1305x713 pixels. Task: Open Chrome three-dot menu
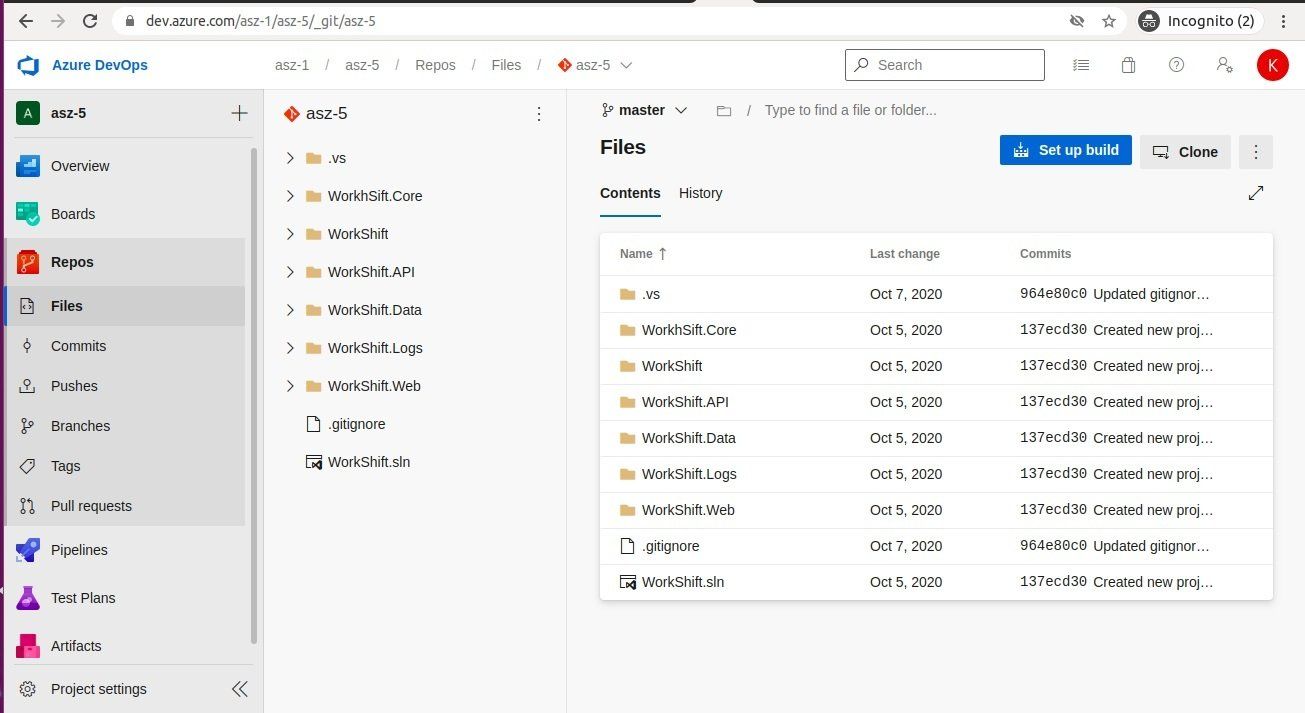(x=1284, y=20)
